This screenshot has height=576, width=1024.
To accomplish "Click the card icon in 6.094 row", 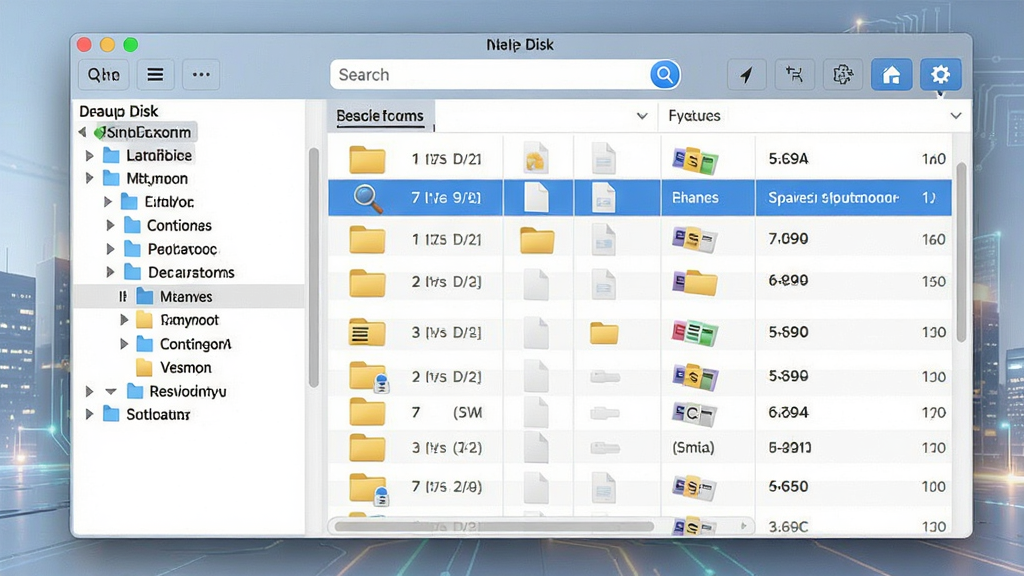I will [x=694, y=413].
